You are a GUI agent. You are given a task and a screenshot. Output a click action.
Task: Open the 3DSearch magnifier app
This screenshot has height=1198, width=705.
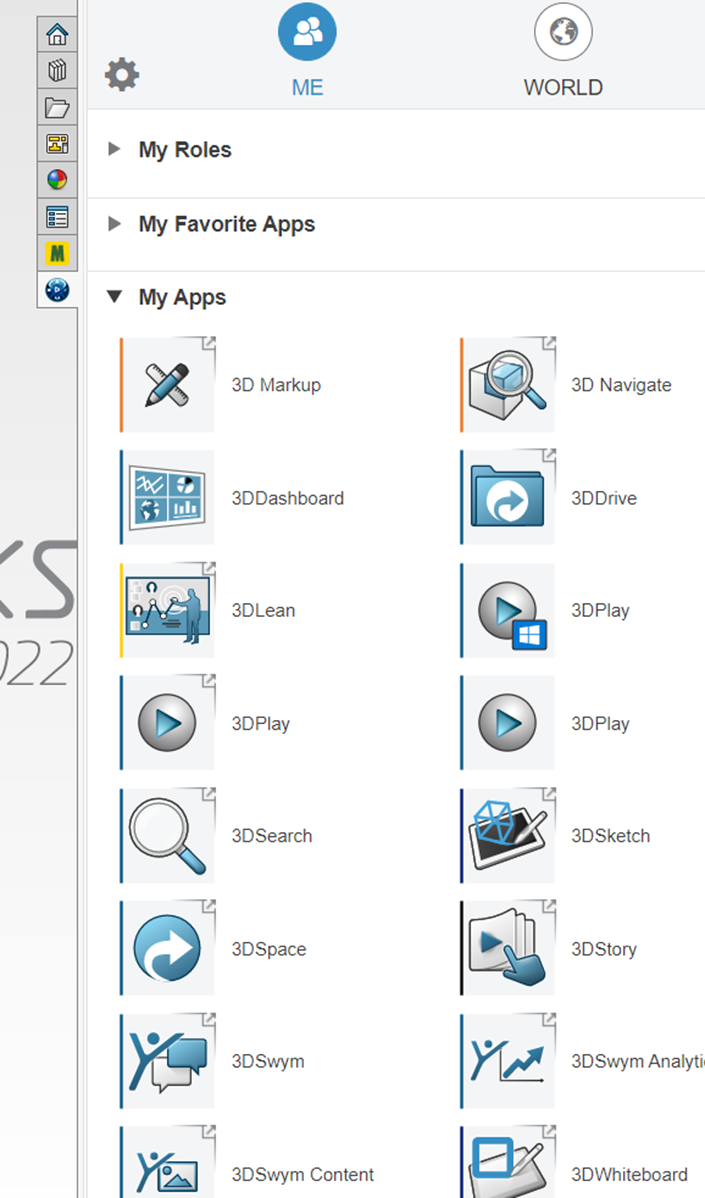coord(168,836)
